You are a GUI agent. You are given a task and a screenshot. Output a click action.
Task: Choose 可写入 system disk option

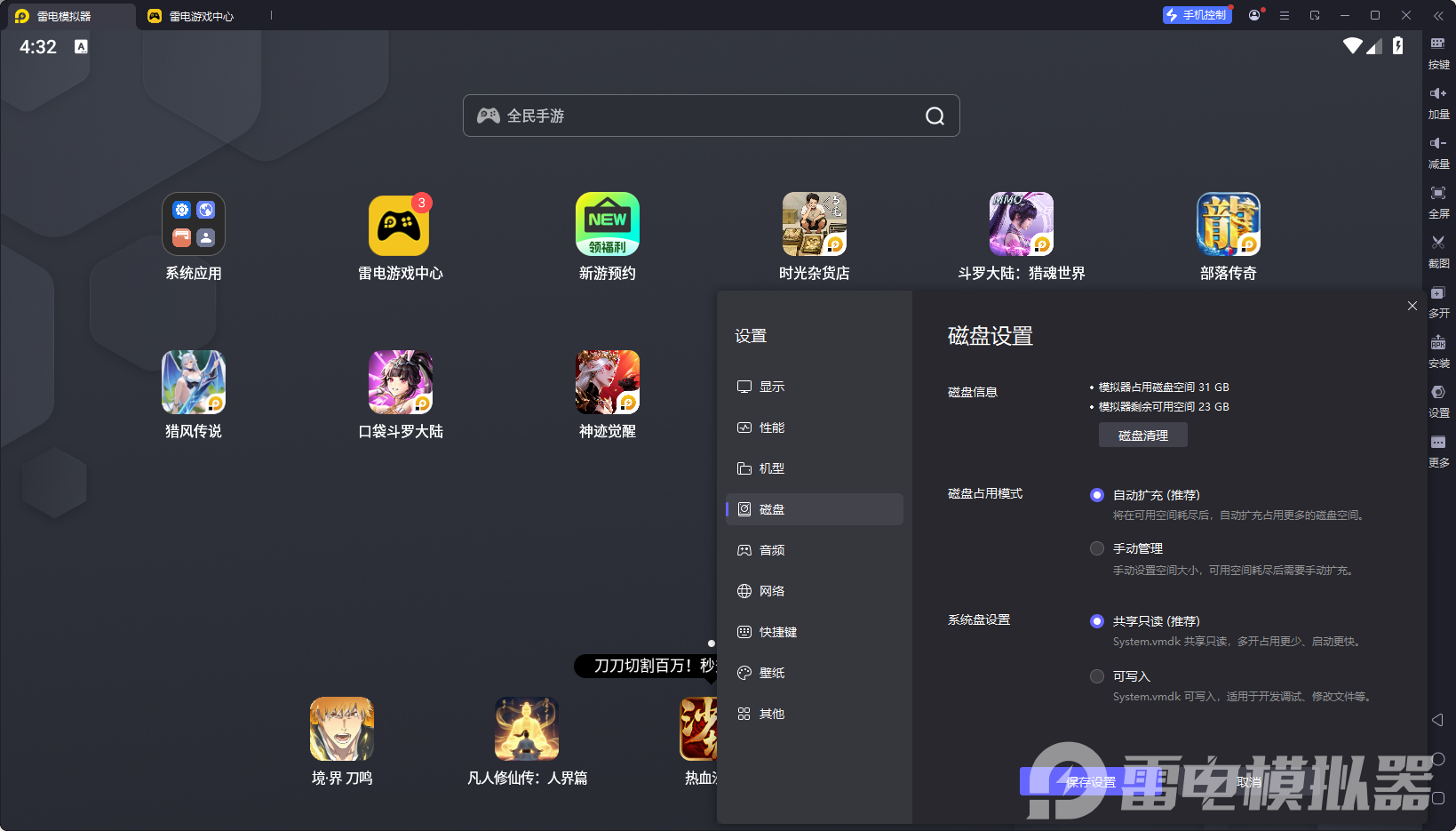click(x=1097, y=676)
